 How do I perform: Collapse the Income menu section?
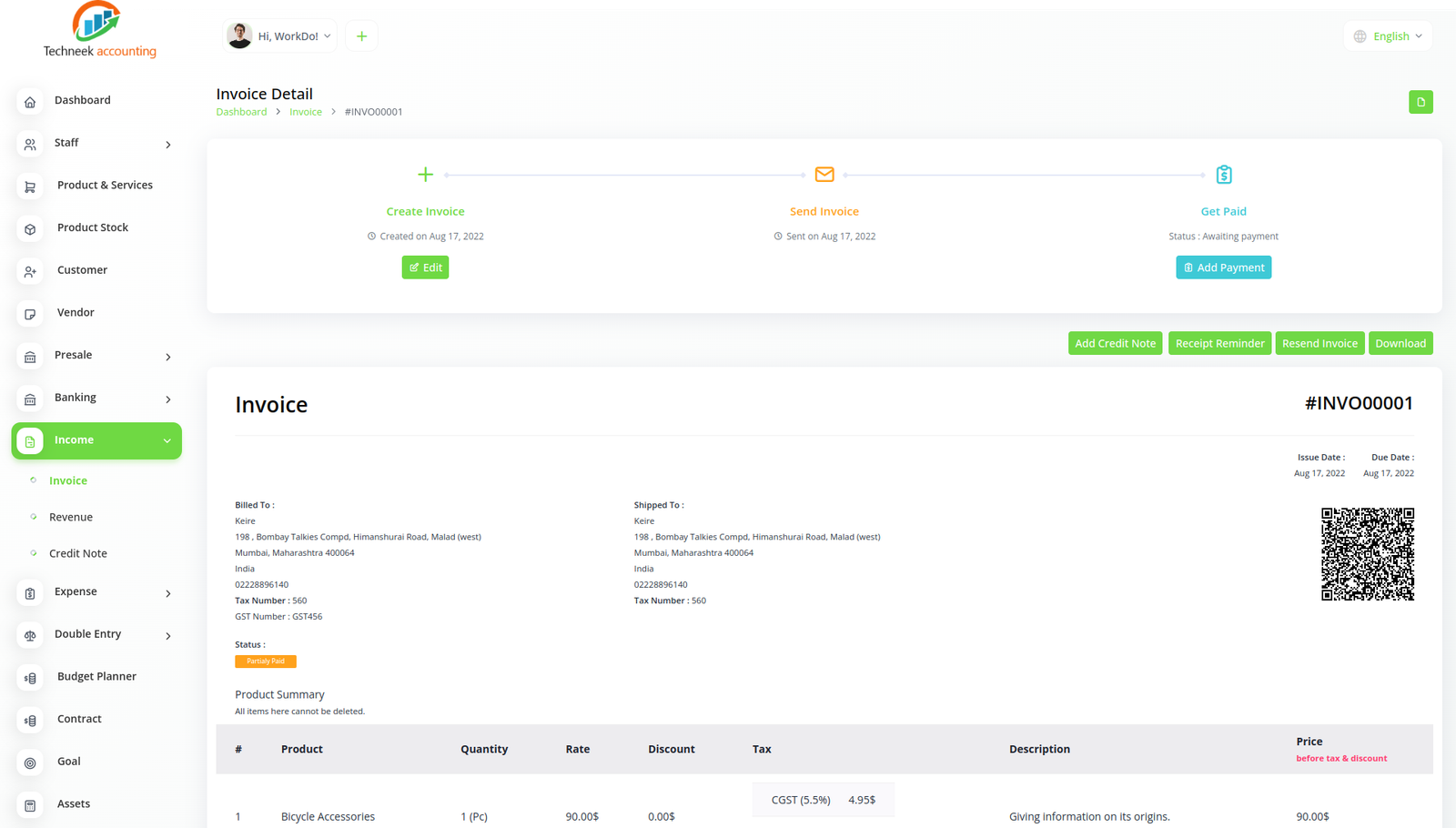pyautogui.click(x=167, y=441)
